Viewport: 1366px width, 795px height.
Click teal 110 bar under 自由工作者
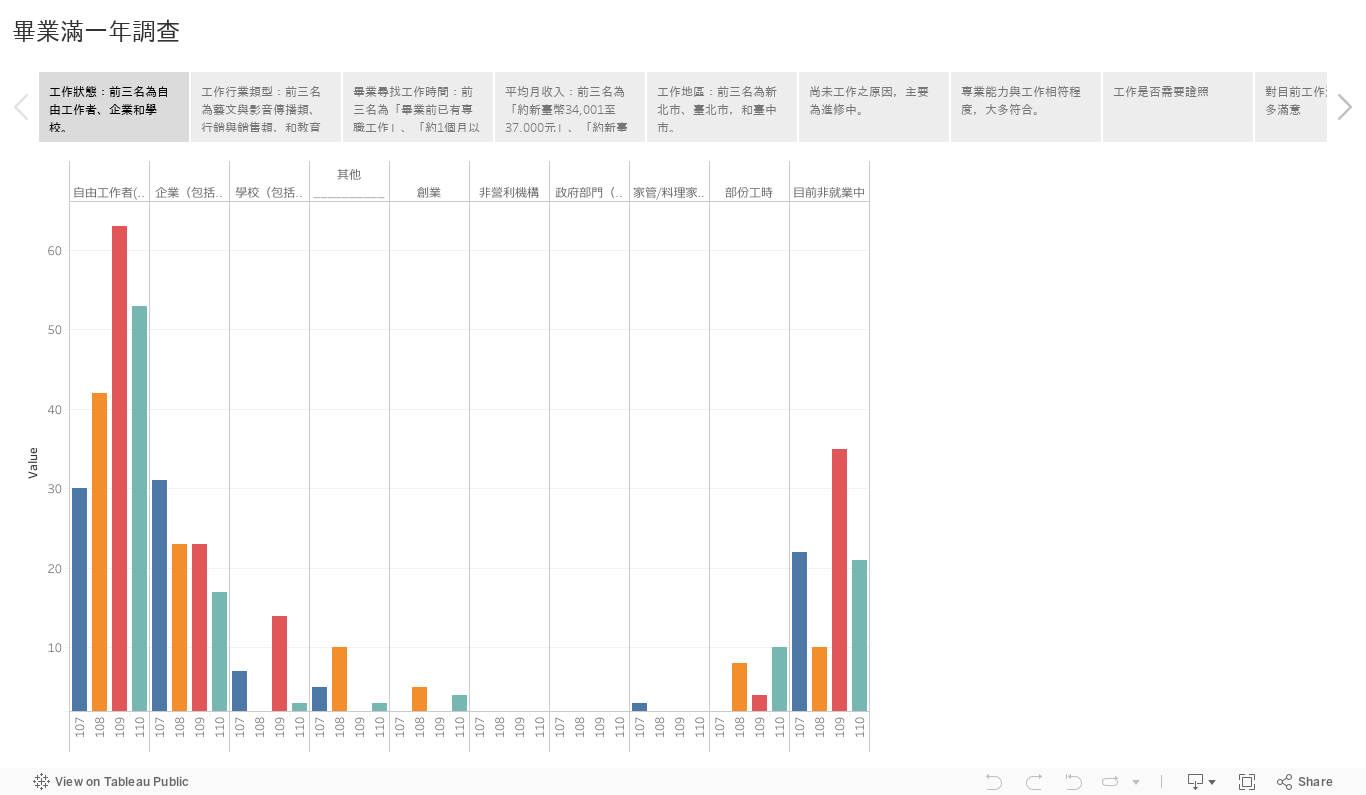139,508
